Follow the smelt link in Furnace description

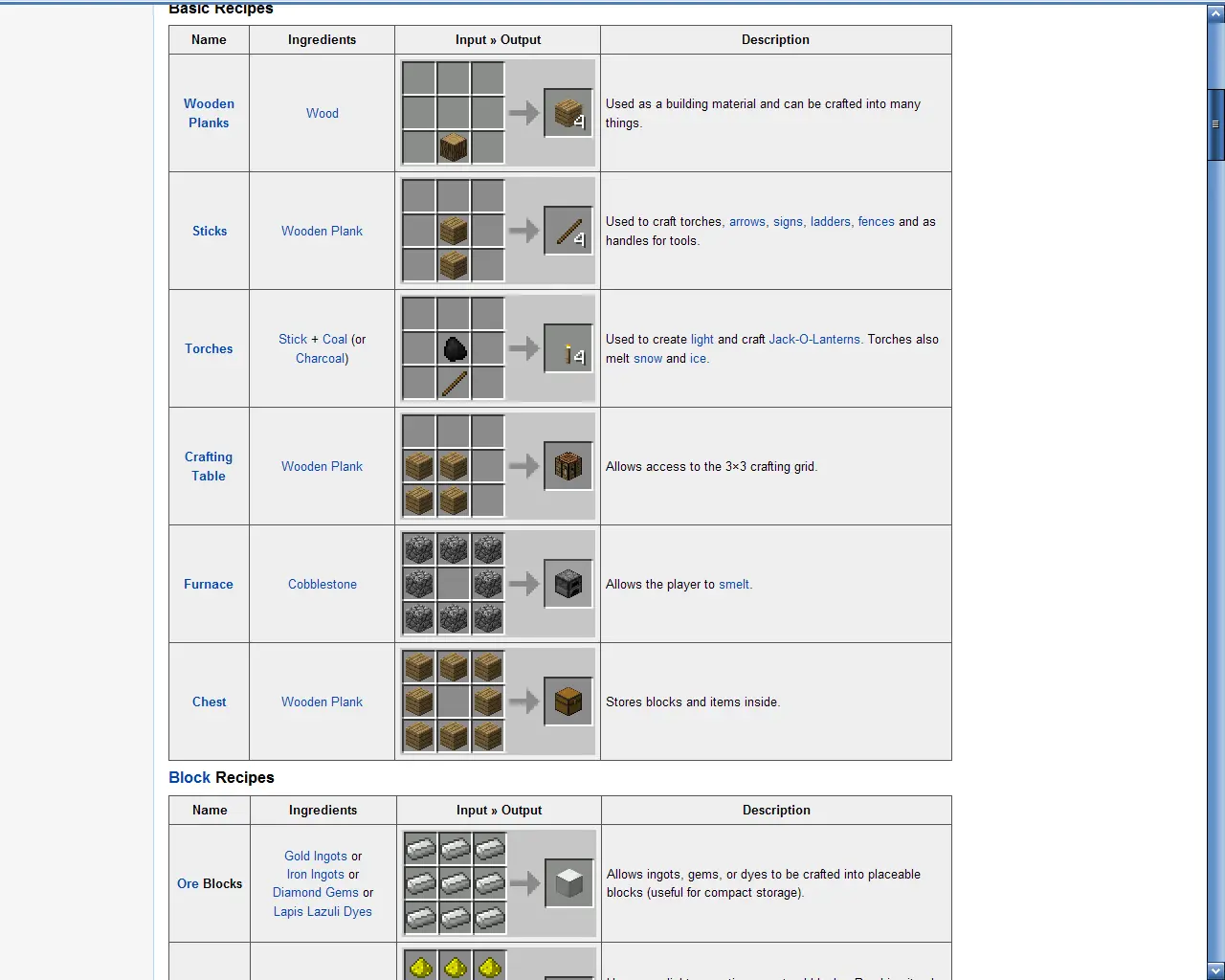[734, 584]
